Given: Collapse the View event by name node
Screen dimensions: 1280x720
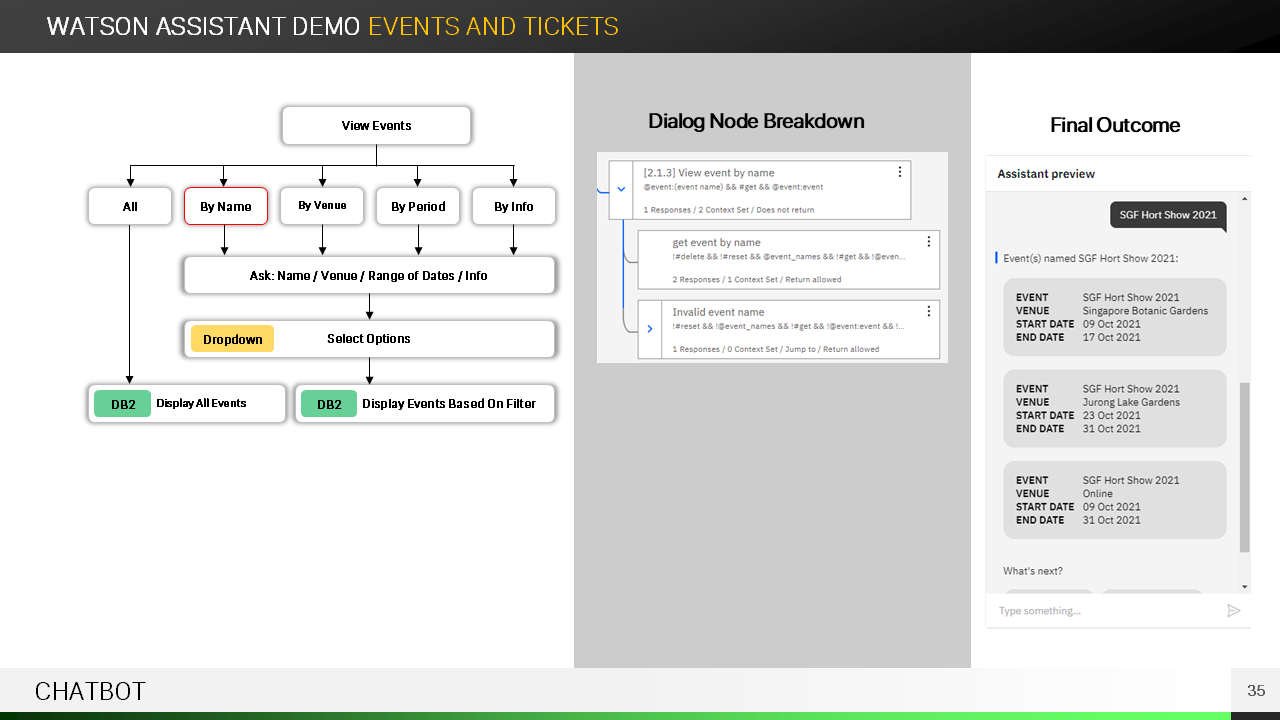Looking at the screenshot, I should click(621, 189).
